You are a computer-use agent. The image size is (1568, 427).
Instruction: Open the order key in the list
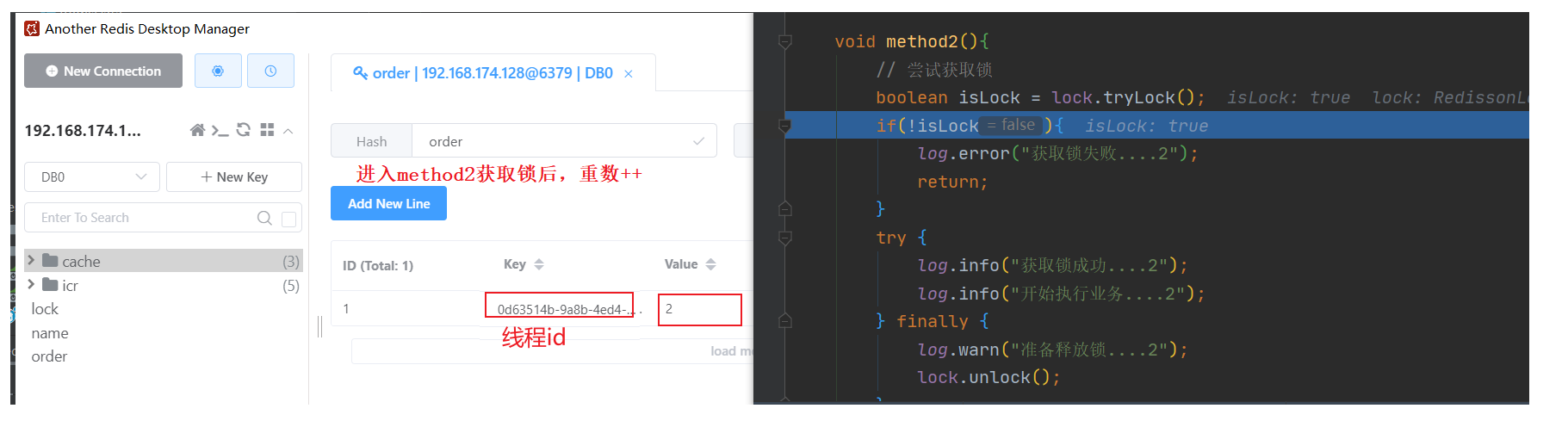(49, 356)
